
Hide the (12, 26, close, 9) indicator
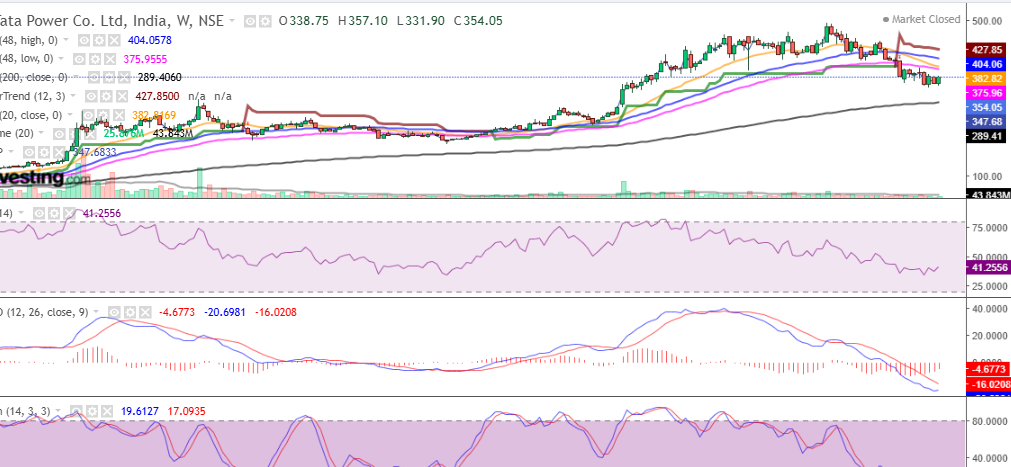click(115, 312)
